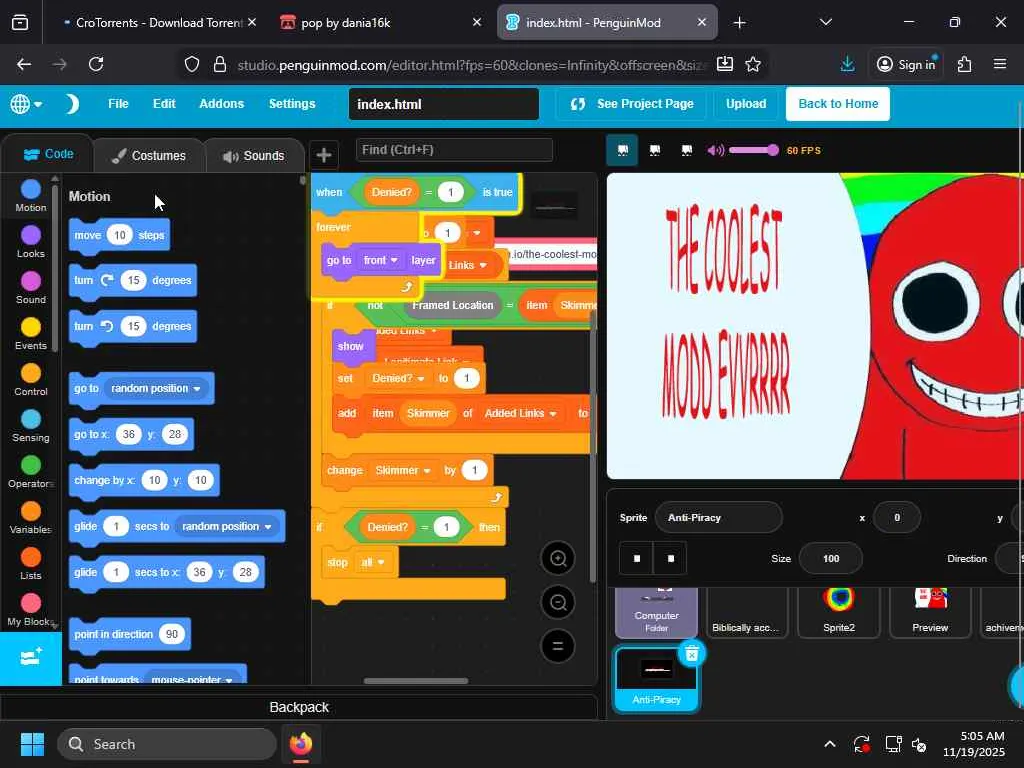This screenshot has width=1024, height=768.
Task: Delete the Anti-Piracy sprite
Action: (692, 652)
